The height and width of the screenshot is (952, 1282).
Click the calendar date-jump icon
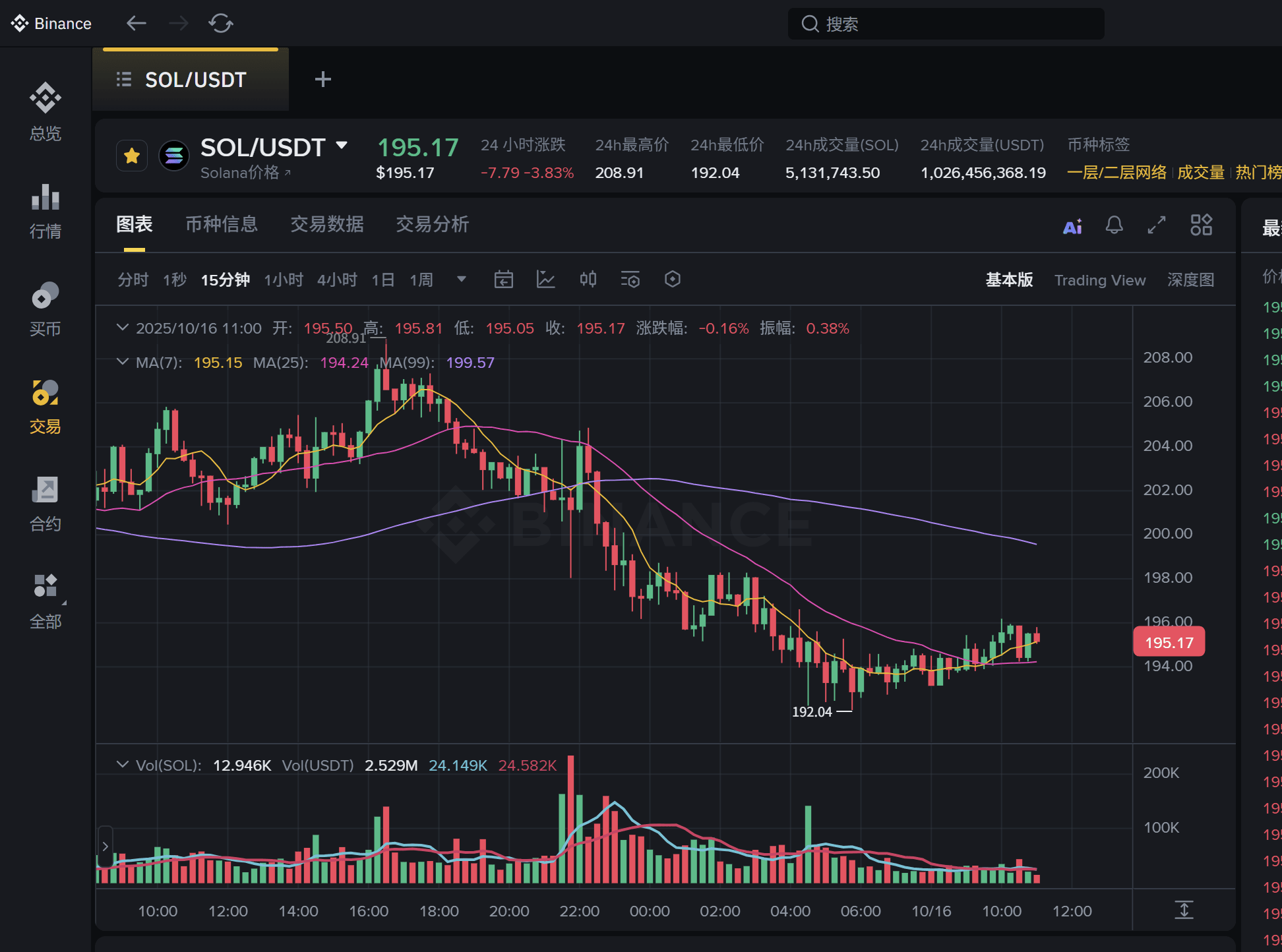[503, 280]
